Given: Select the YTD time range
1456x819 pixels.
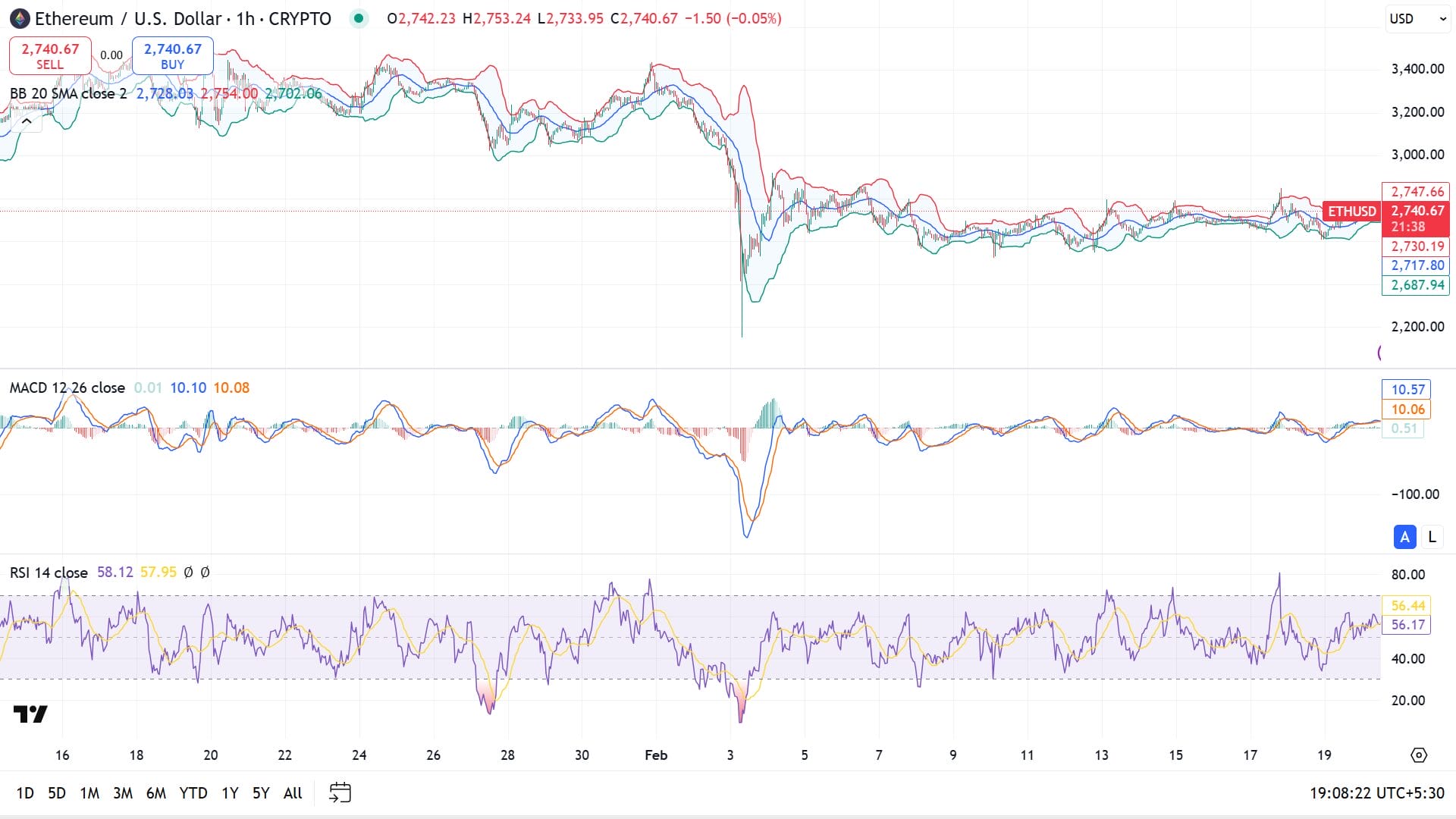Looking at the screenshot, I should [x=193, y=792].
